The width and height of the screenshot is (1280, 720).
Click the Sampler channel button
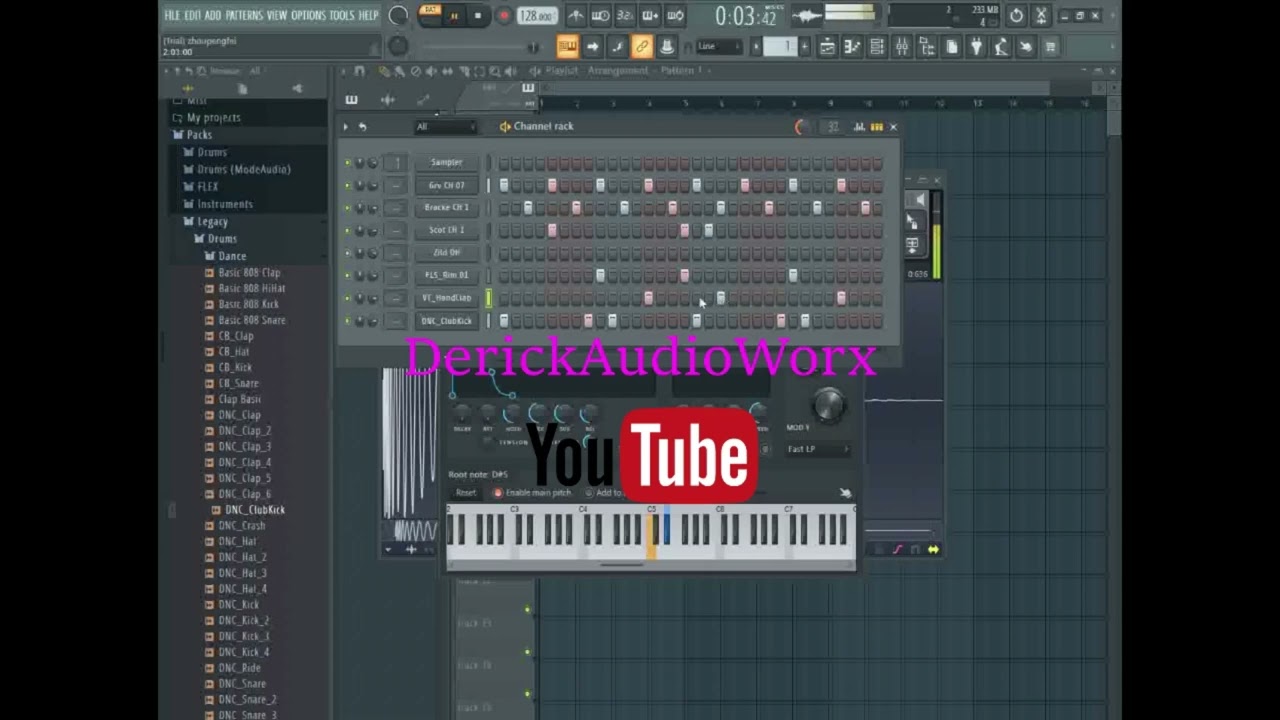pos(446,162)
